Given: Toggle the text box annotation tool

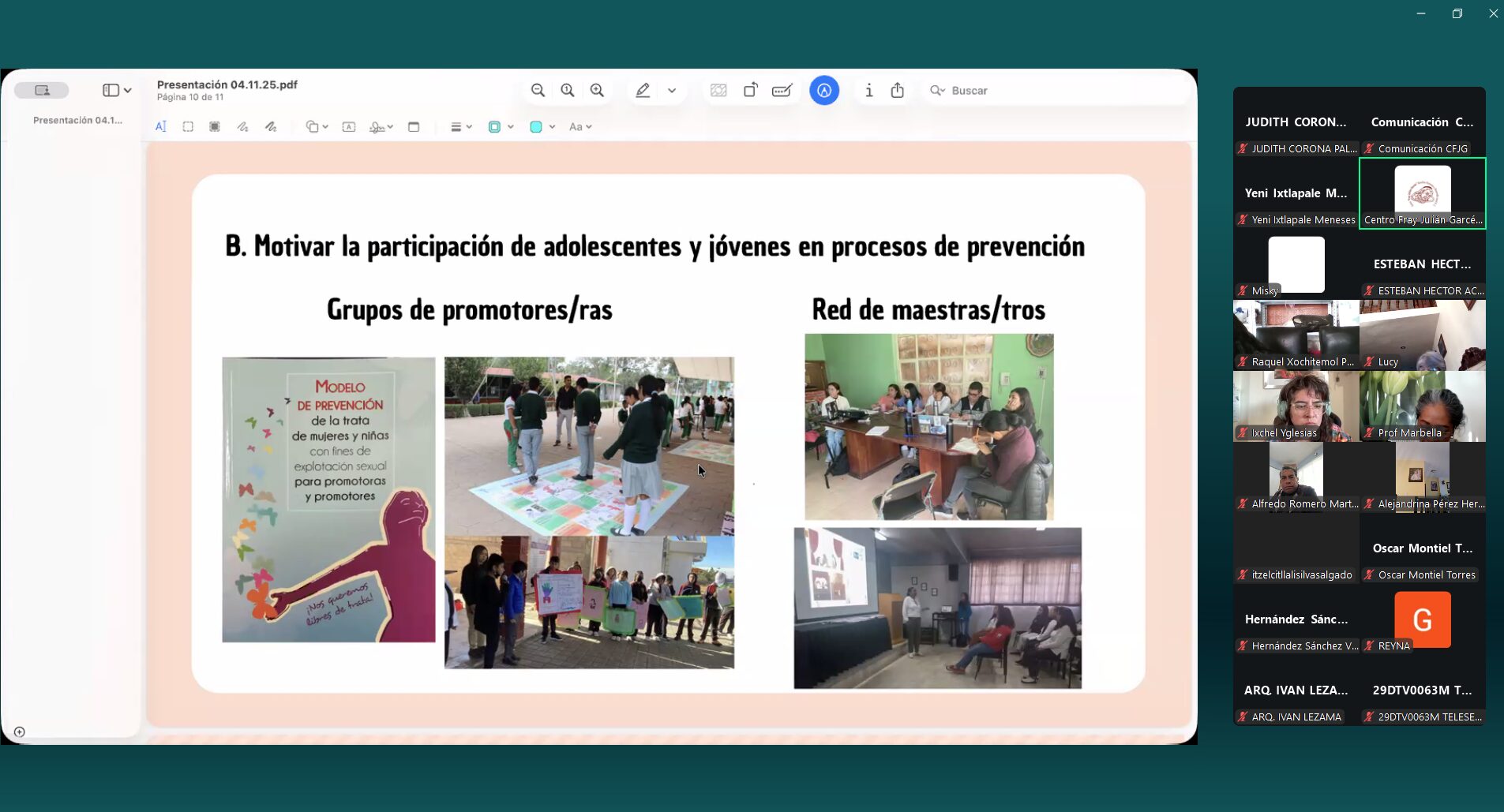Looking at the screenshot, I should click(349, 127).
